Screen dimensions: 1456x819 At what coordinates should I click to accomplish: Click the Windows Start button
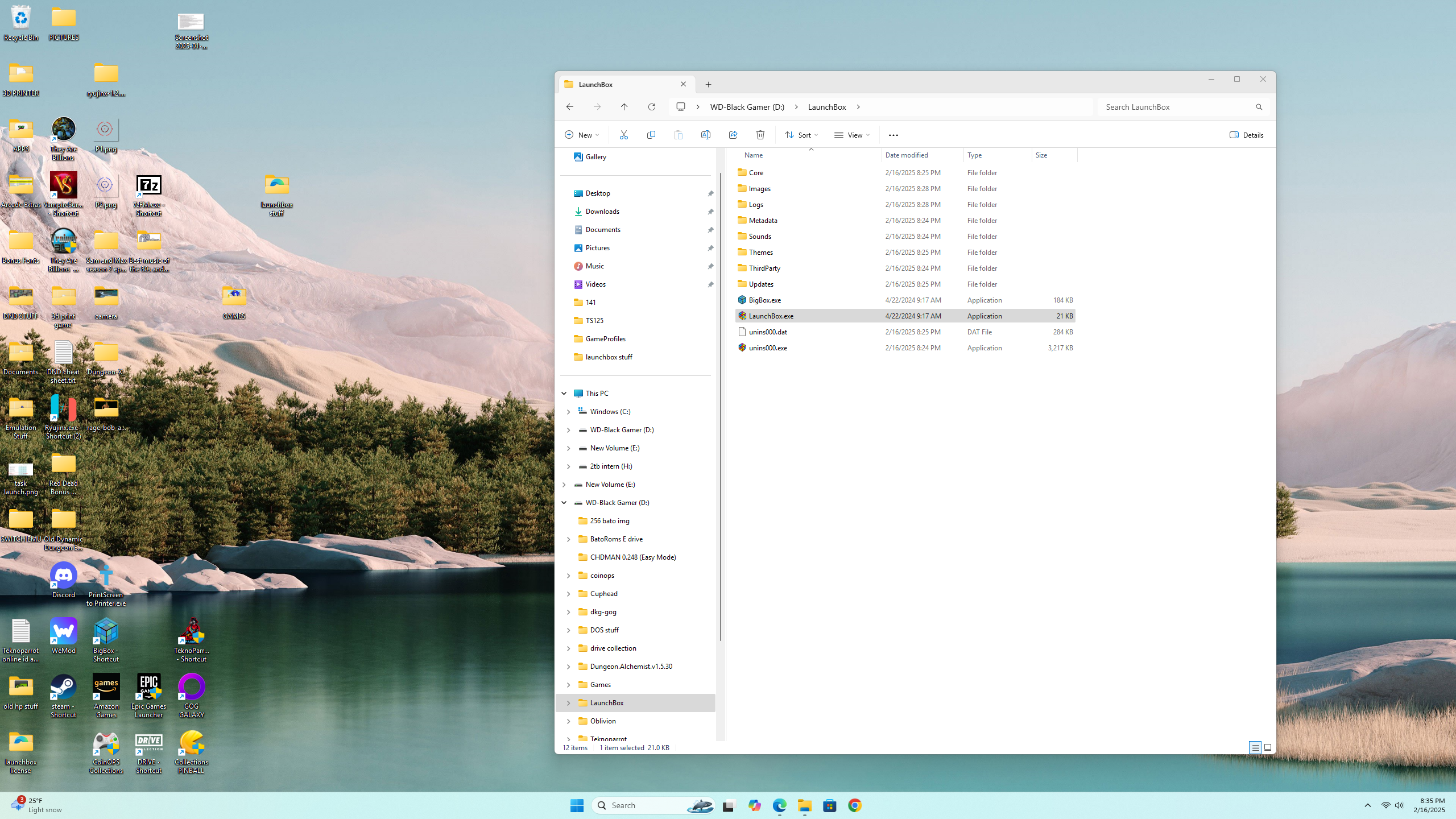point(577,805)
